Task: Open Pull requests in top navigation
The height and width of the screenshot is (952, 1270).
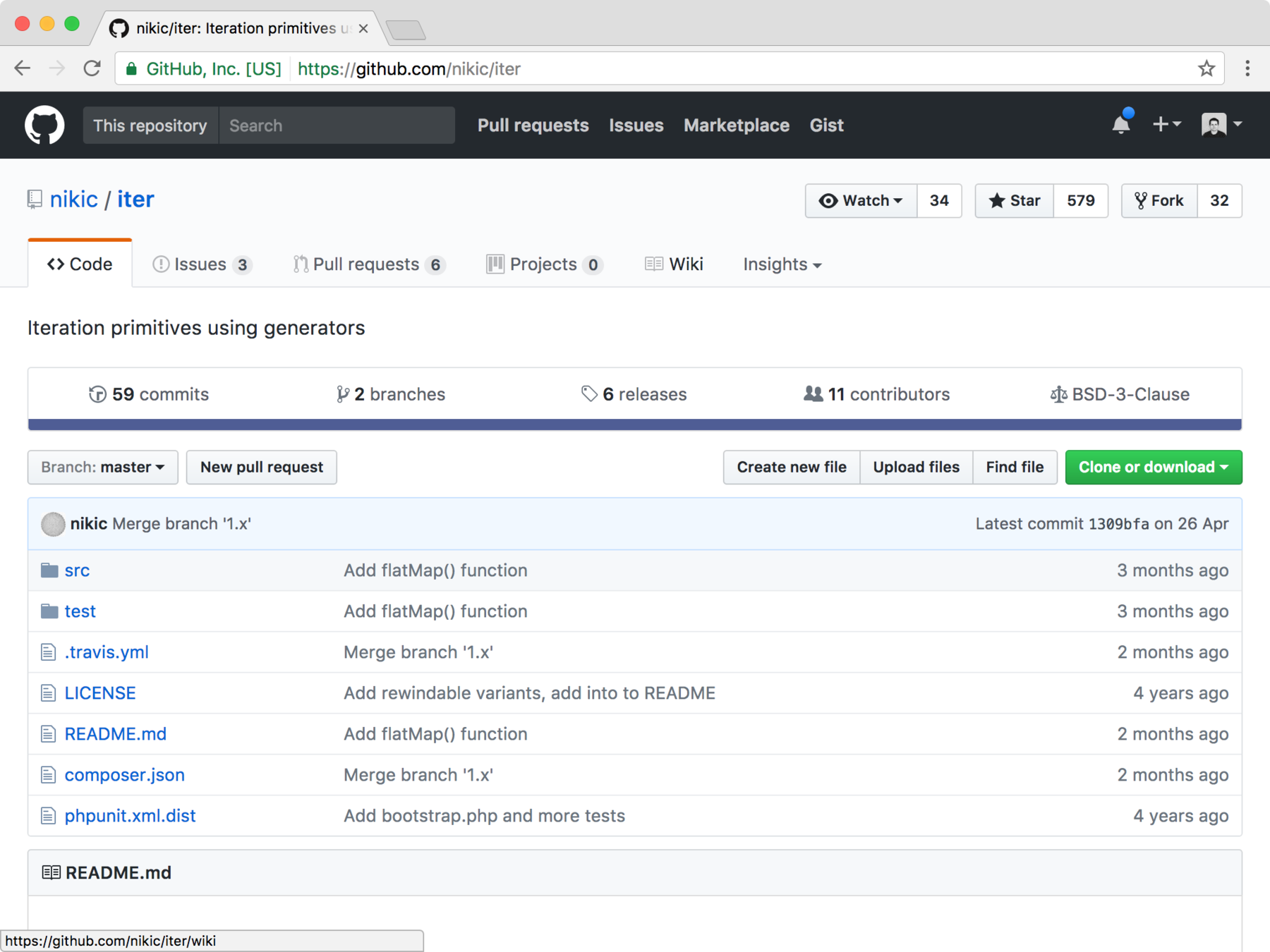Action: tap(533, 126)
